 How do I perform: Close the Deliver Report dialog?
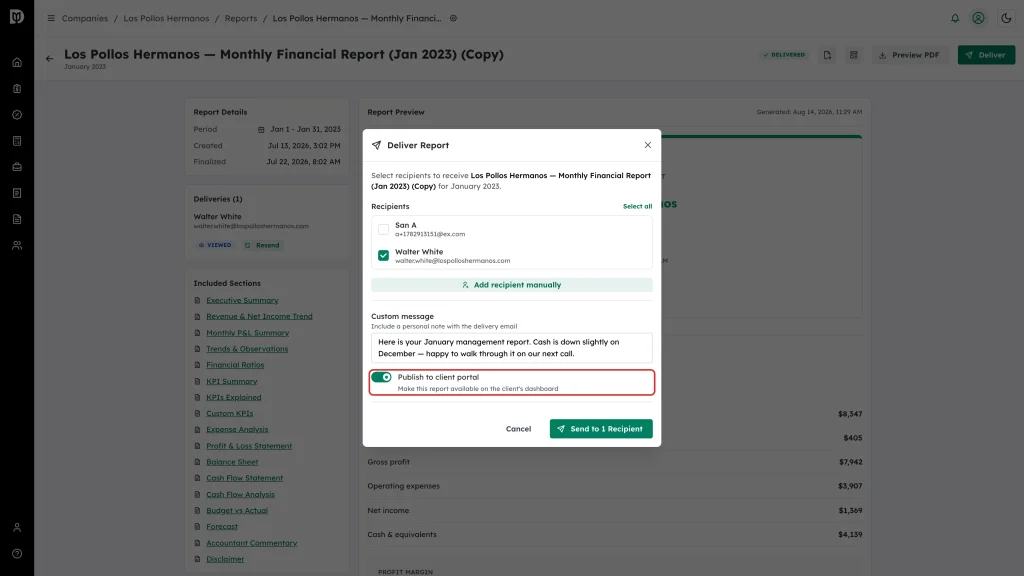coord(648,145)
